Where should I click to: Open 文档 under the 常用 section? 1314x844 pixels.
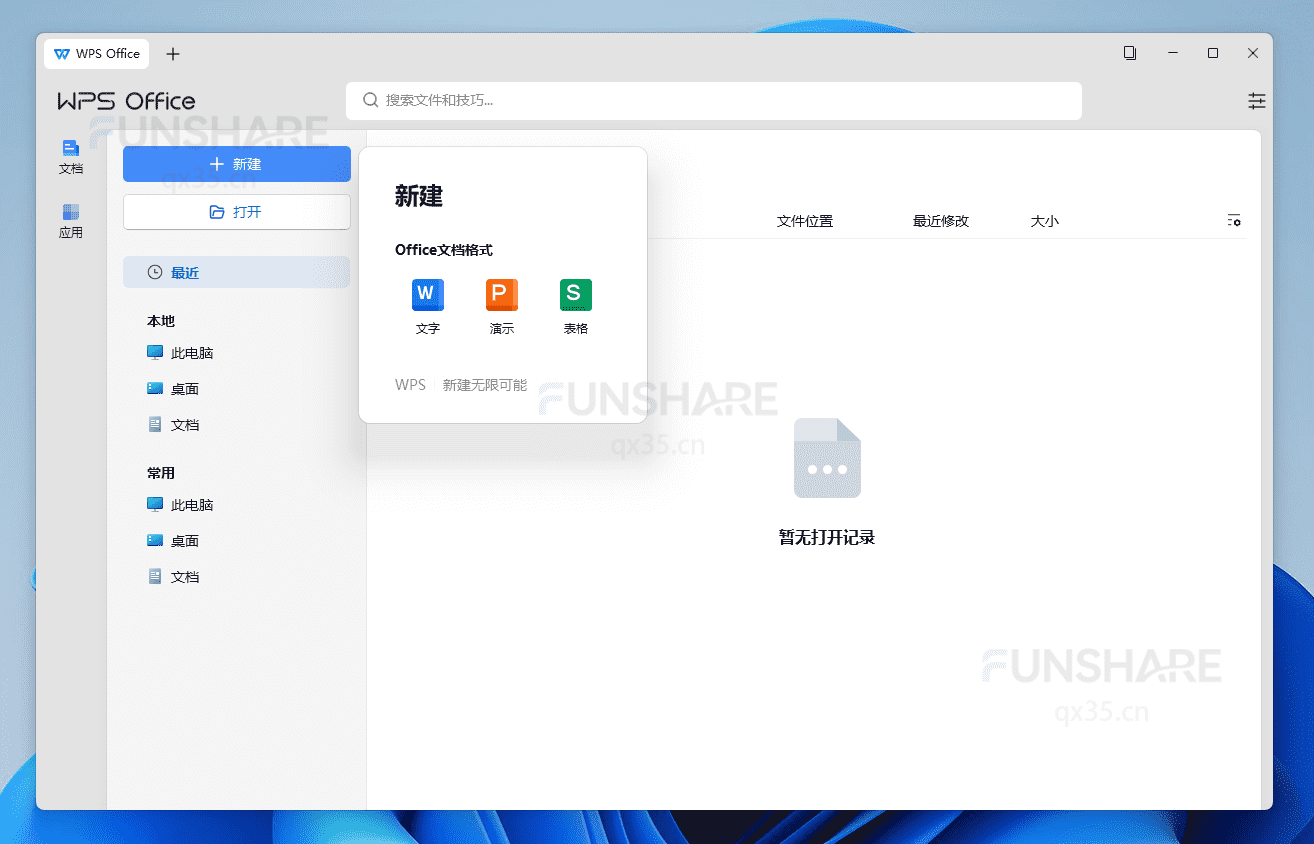click(173, 577)
